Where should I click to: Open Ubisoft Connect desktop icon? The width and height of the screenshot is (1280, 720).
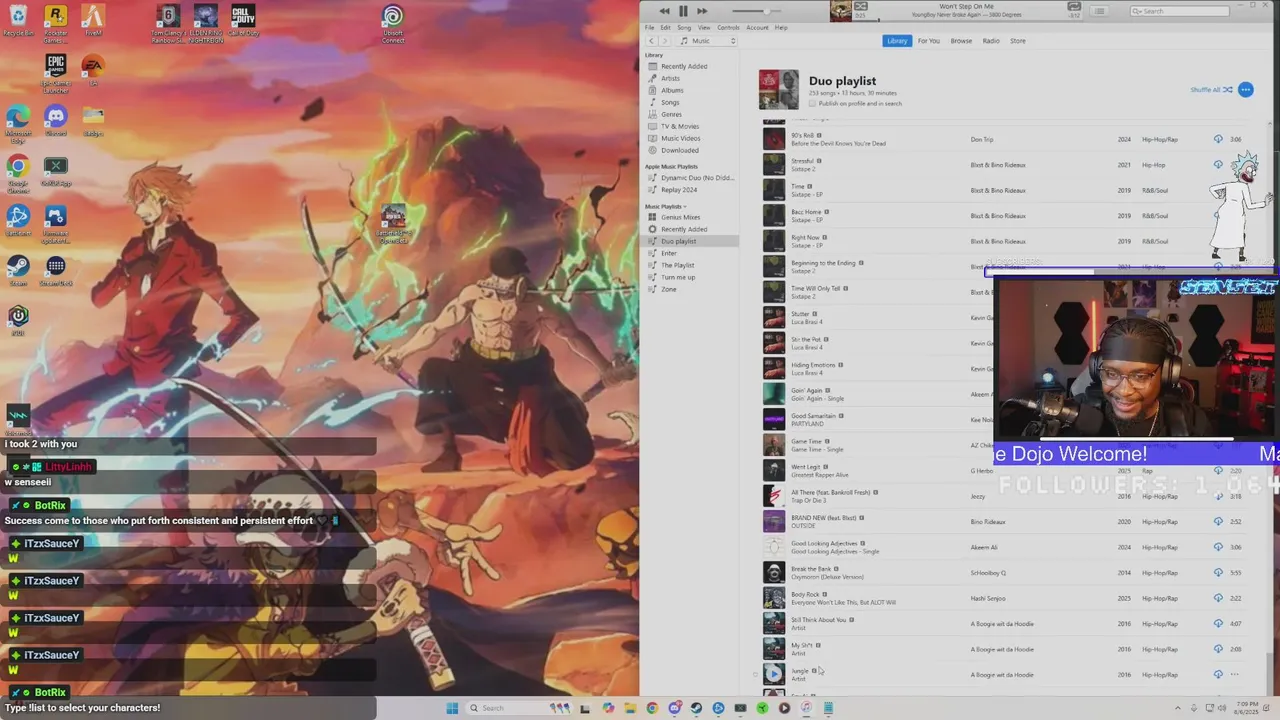393,24
